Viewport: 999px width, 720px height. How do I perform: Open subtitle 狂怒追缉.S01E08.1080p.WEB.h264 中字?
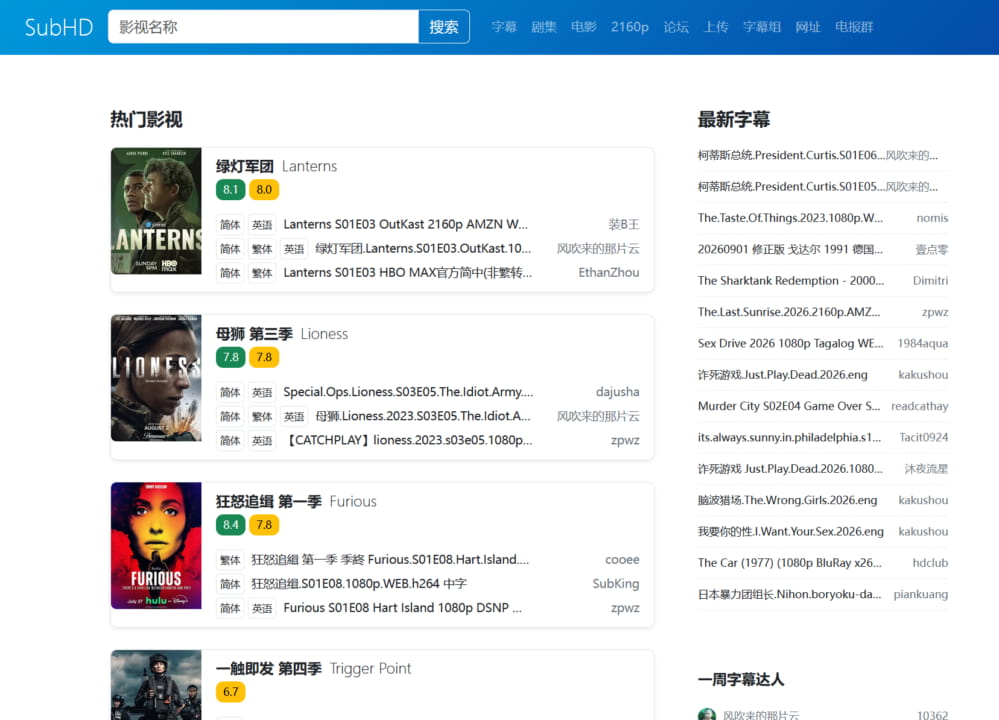(x=359, y=584)
